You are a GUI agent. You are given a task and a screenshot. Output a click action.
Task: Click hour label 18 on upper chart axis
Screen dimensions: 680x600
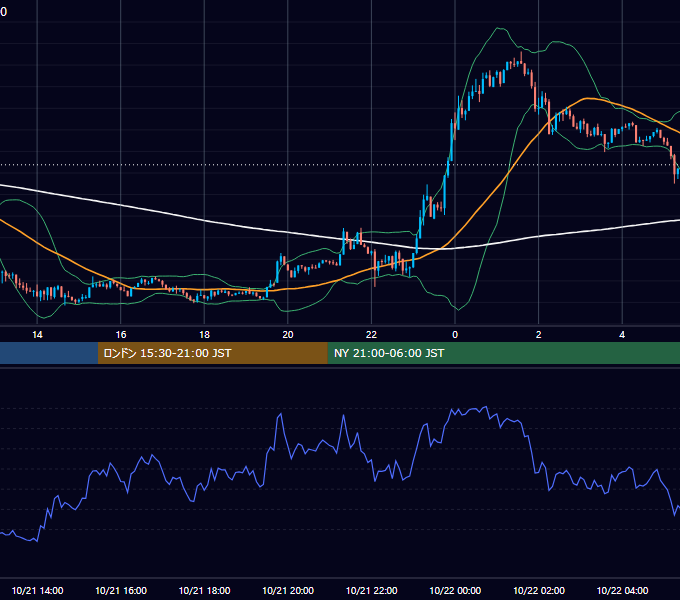204,335
